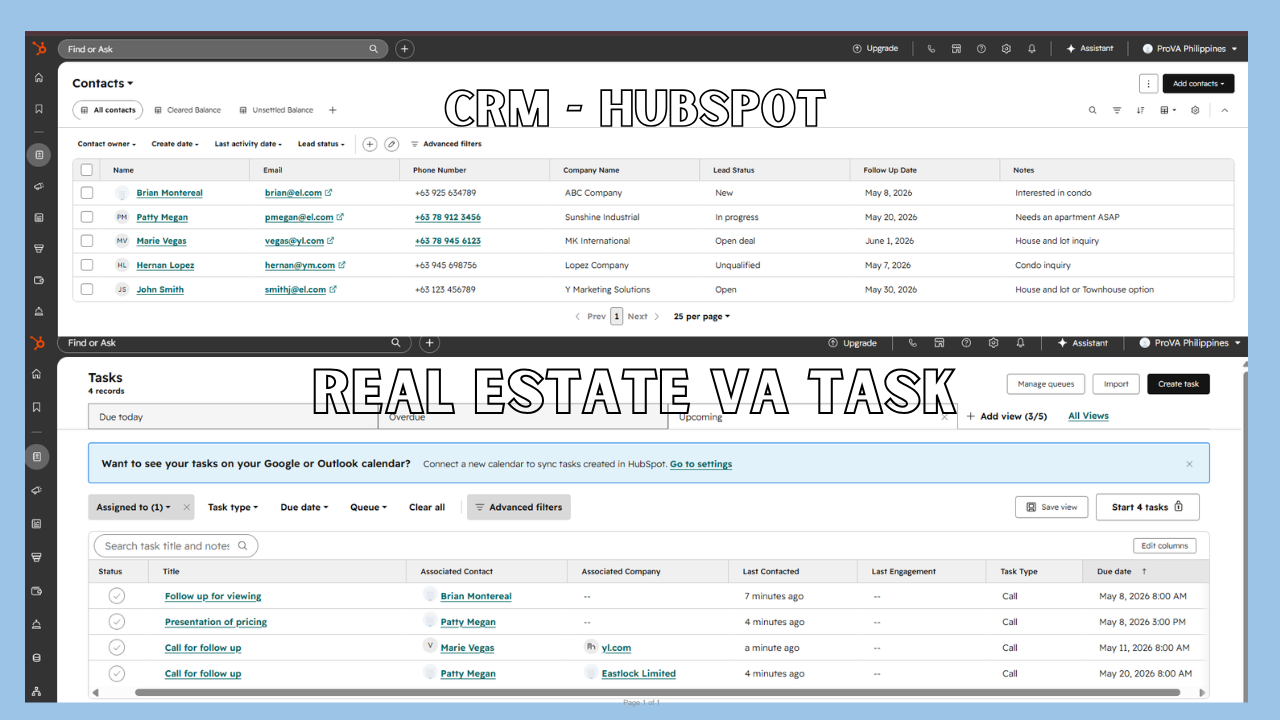Switch to the All contacts tab
This screenshot has height=720, width=1280.
pos(108,110)
